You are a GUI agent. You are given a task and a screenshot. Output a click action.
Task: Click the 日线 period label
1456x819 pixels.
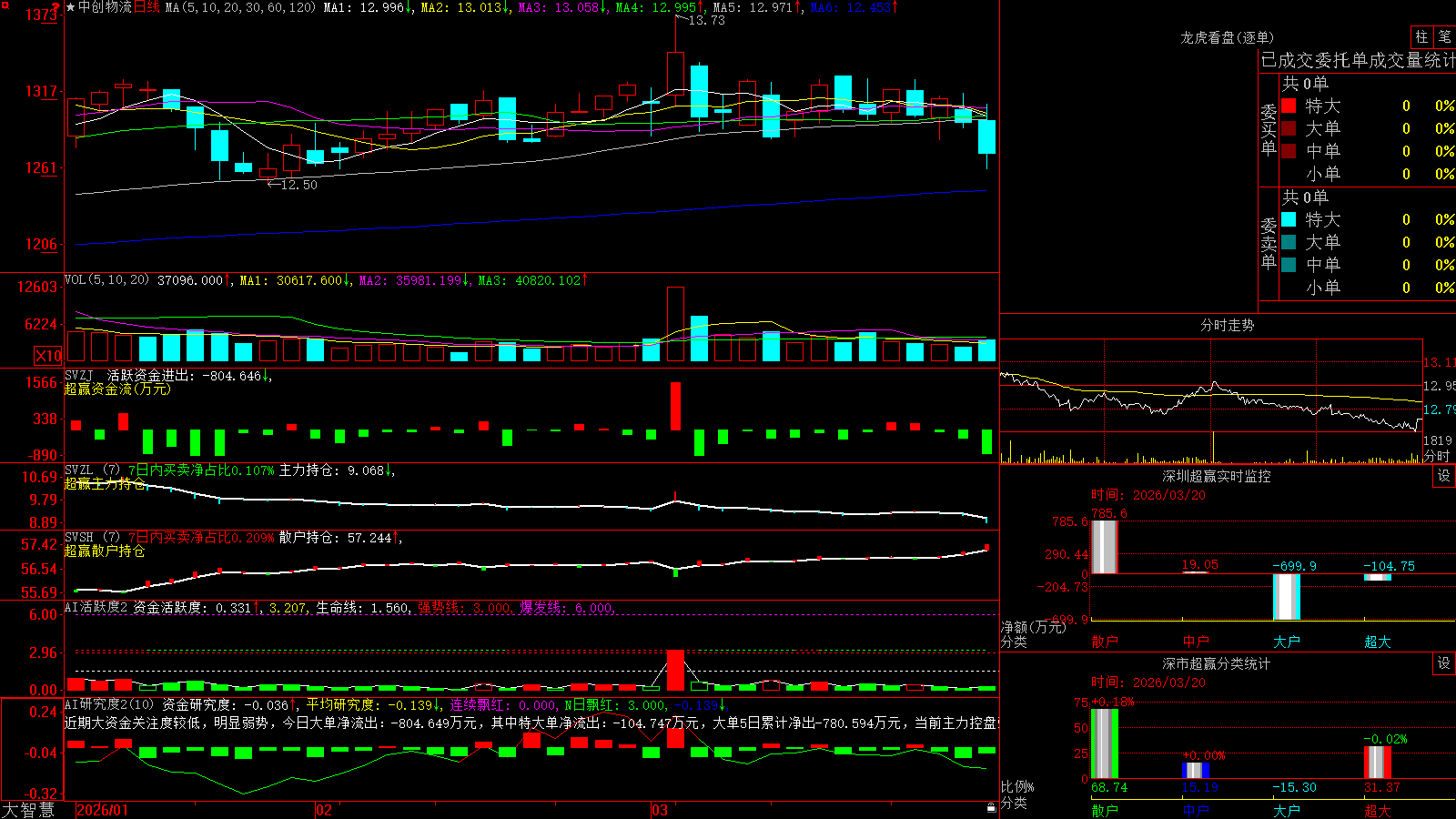point(147,7)
